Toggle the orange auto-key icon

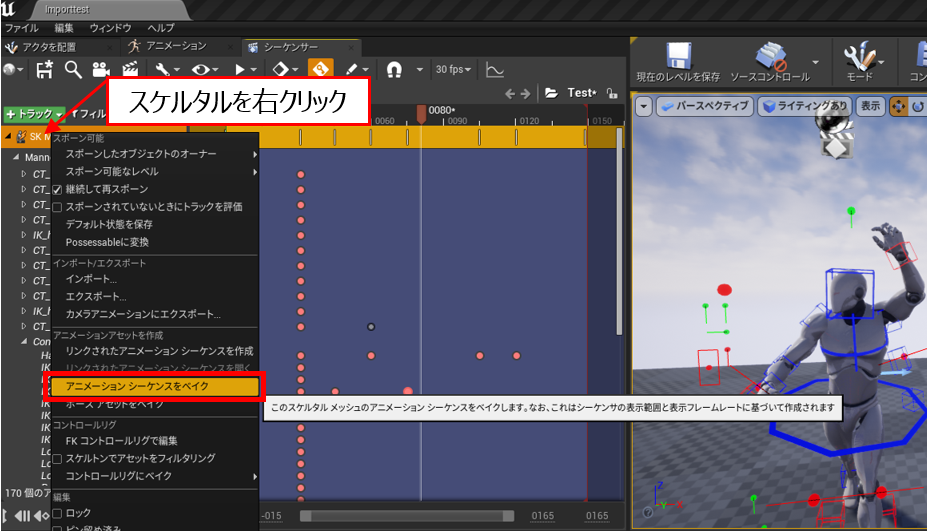pyautogui.click(x=320, y=69)
